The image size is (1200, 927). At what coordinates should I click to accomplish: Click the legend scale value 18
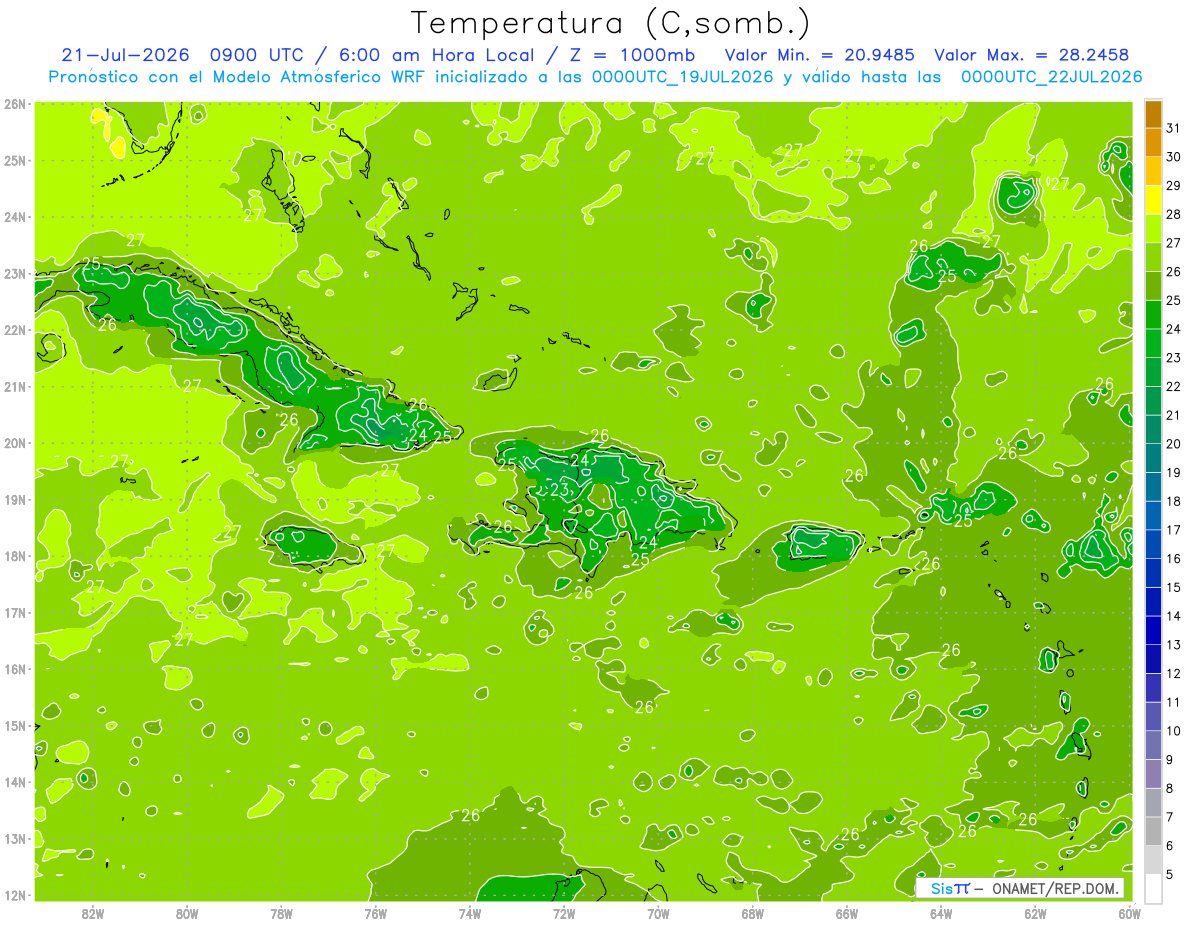[1174, 502]
